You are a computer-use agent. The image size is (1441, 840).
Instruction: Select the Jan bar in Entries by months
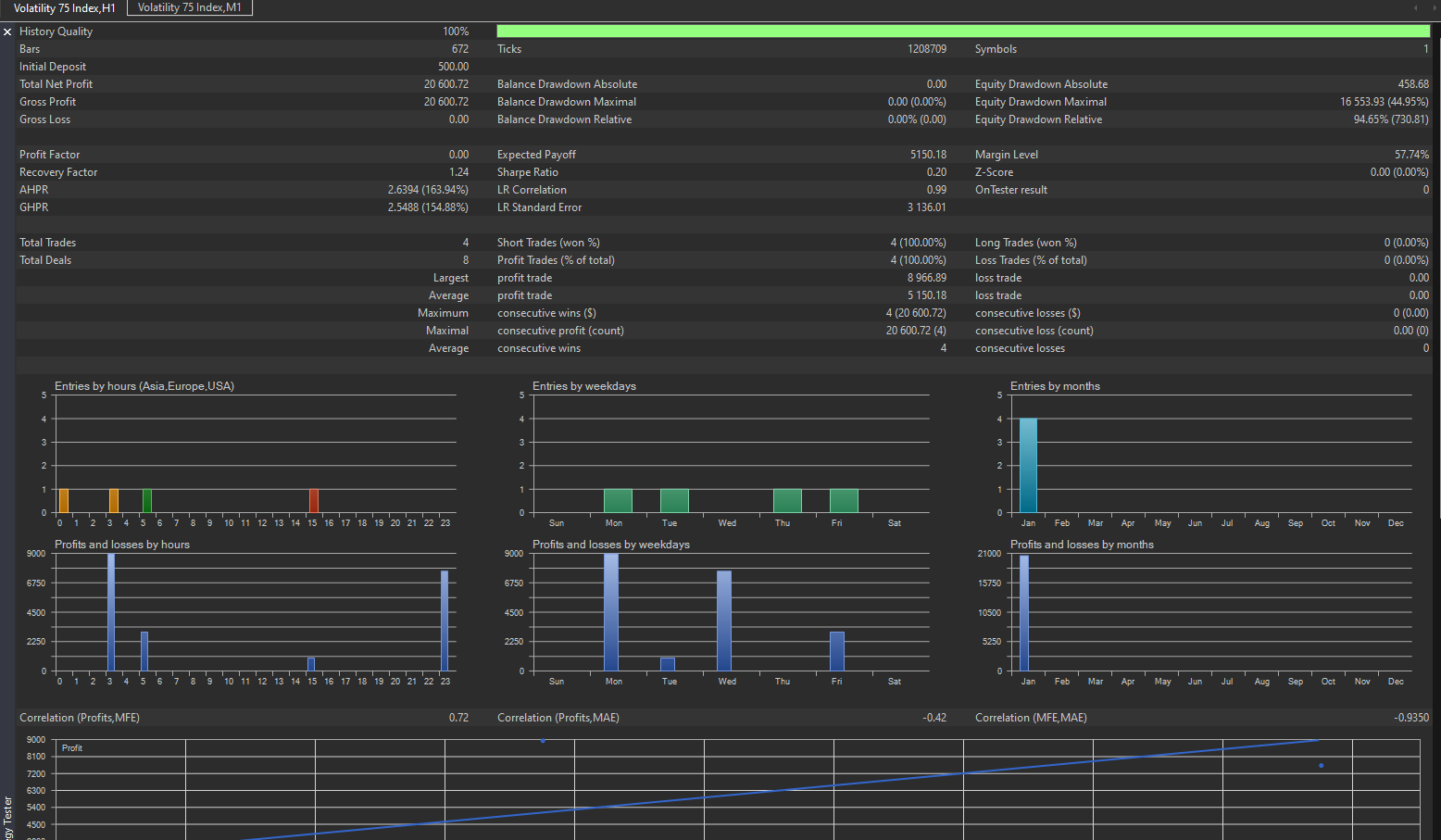pos(1028,465)
